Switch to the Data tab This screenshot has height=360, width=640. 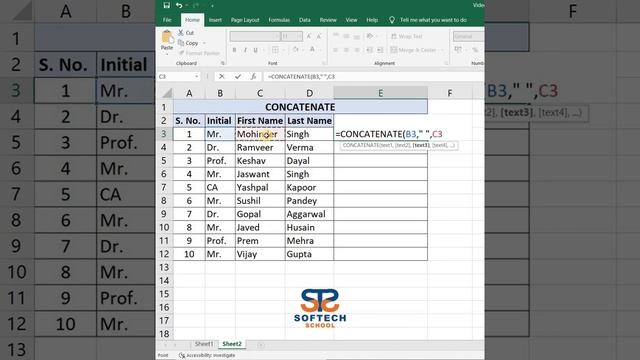[x=304, y=20]
